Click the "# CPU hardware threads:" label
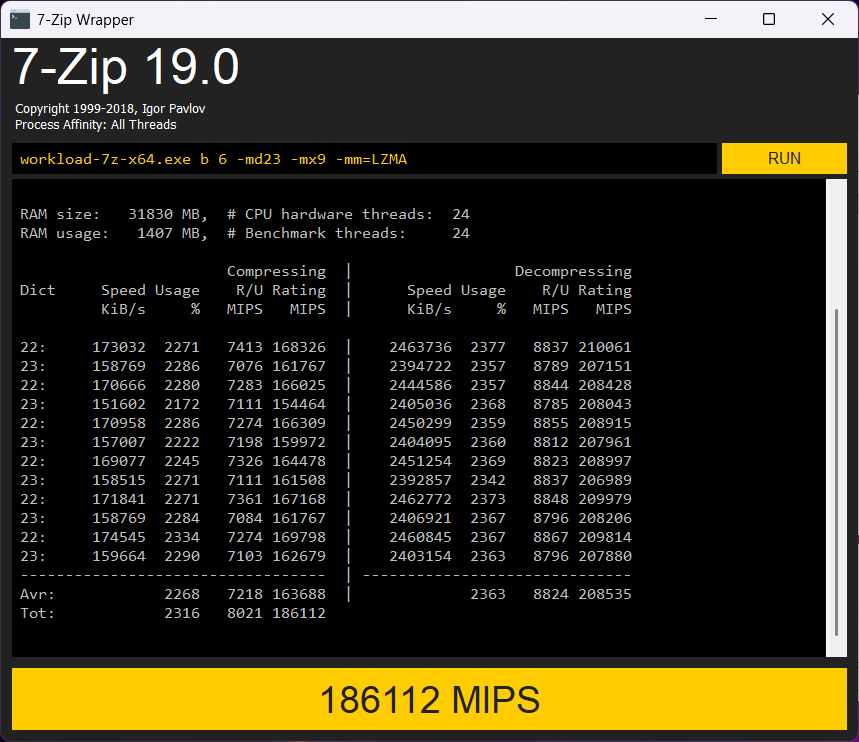 coord(330,214)
